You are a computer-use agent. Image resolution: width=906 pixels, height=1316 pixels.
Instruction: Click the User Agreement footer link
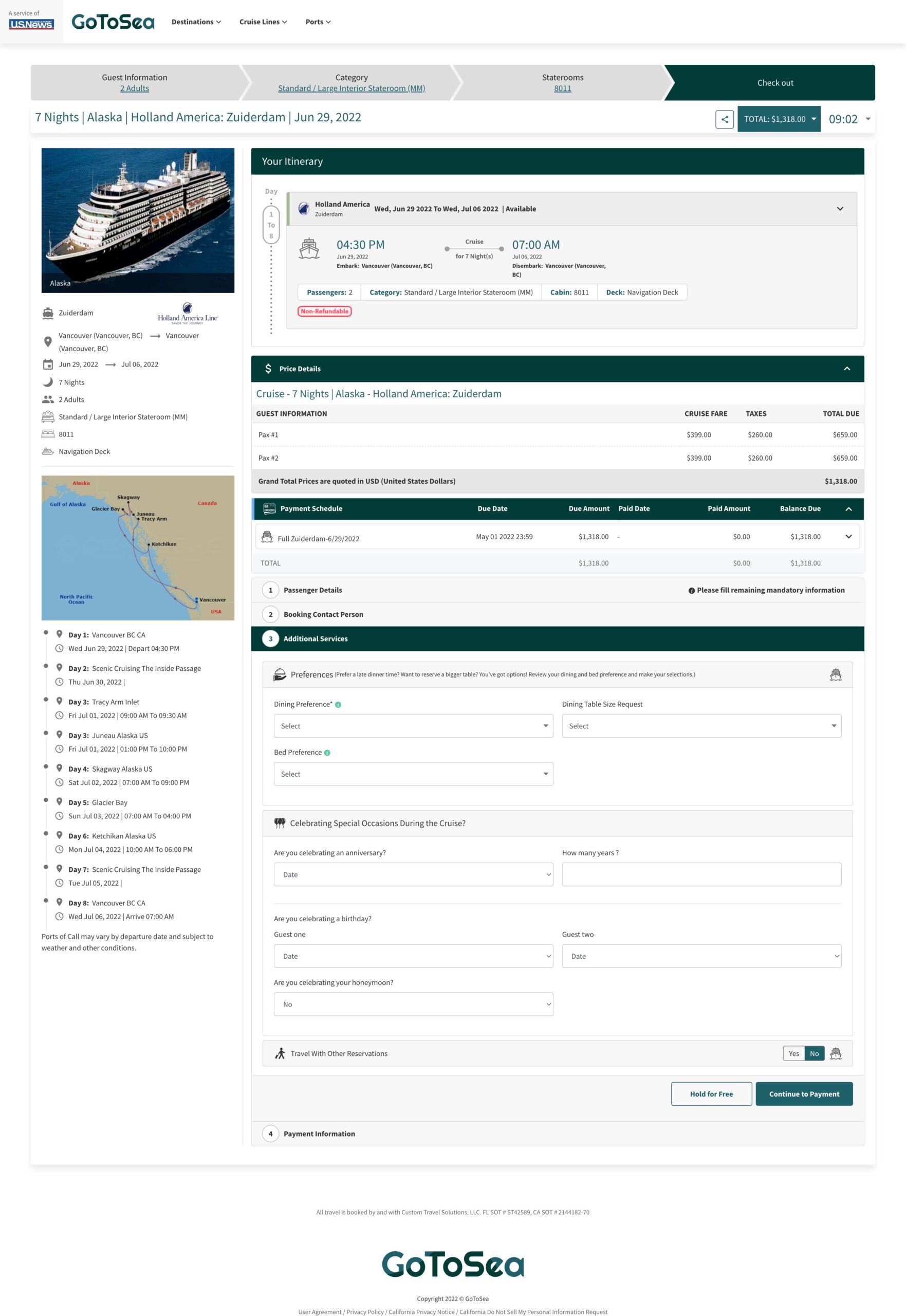pos(320,1311)
